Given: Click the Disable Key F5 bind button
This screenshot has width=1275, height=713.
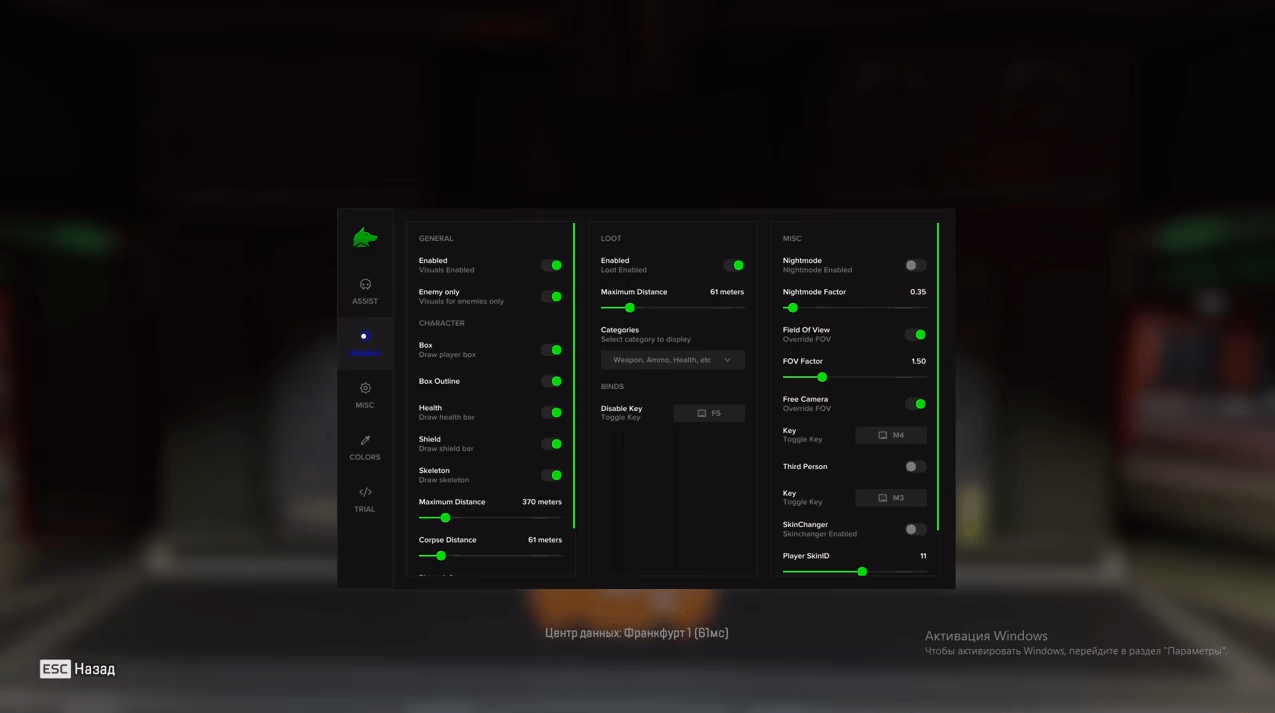Looking at the screenshot, I should 709,413.
